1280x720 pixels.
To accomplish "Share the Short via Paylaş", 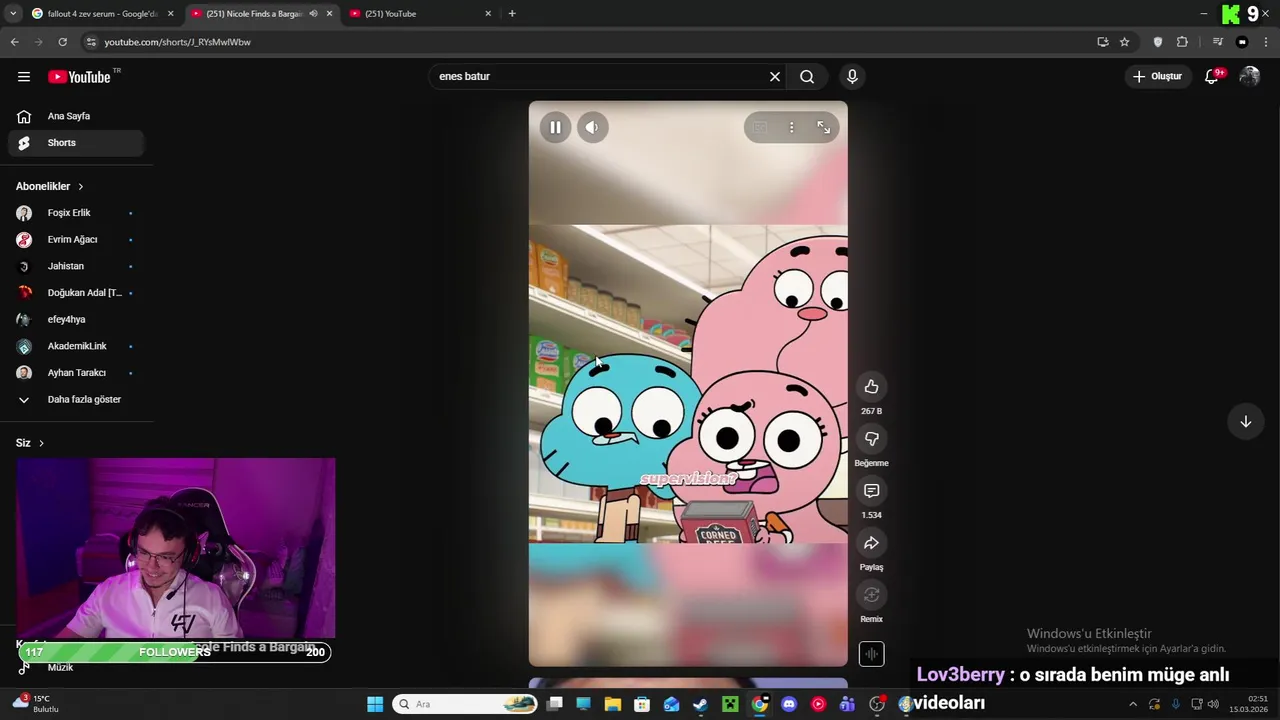I will [871, 543].
